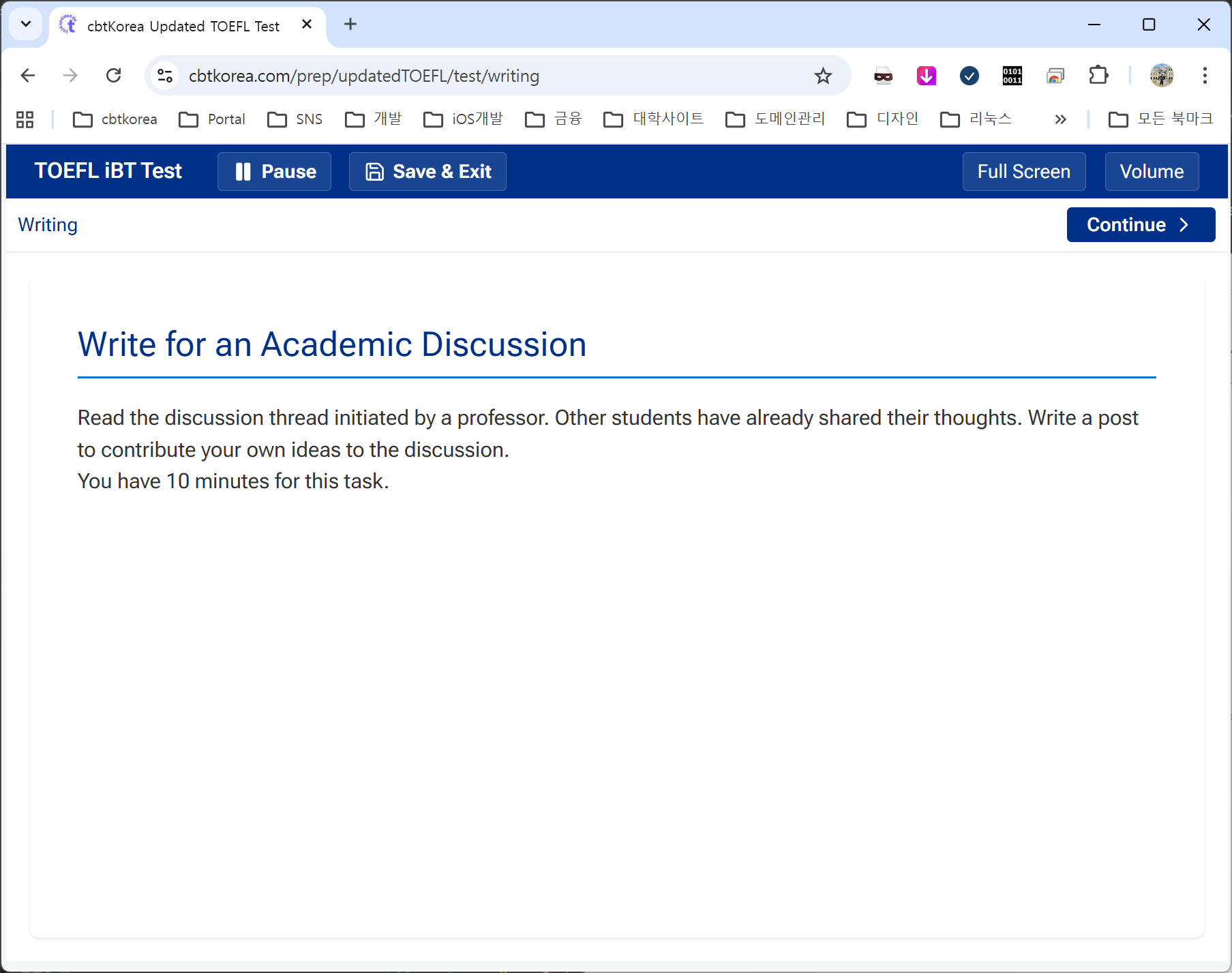Click the blue checkmark extension icon
The image size is (1232, 973).
click(969, 76)
